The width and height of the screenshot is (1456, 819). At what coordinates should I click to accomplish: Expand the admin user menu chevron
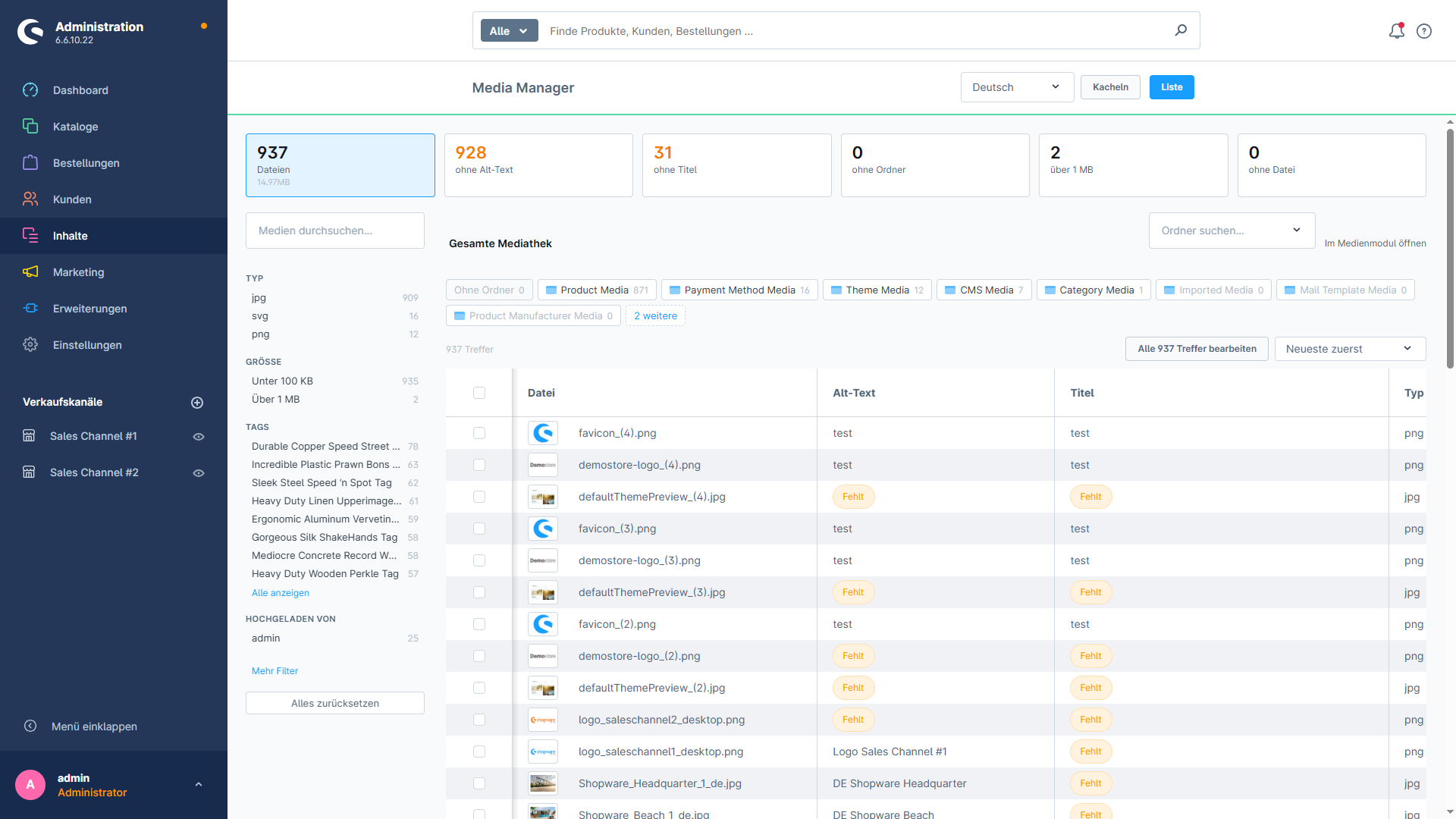coord(199,785)
